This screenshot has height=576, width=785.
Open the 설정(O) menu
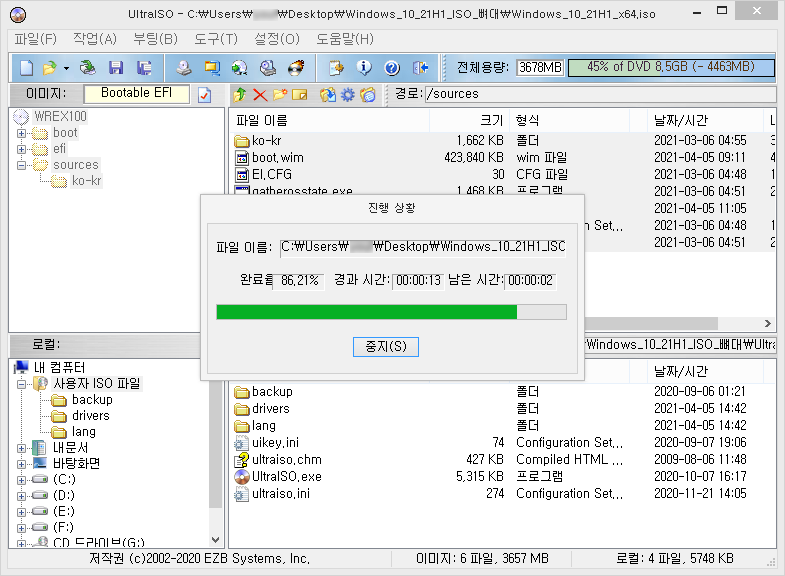tap(276, 39)
